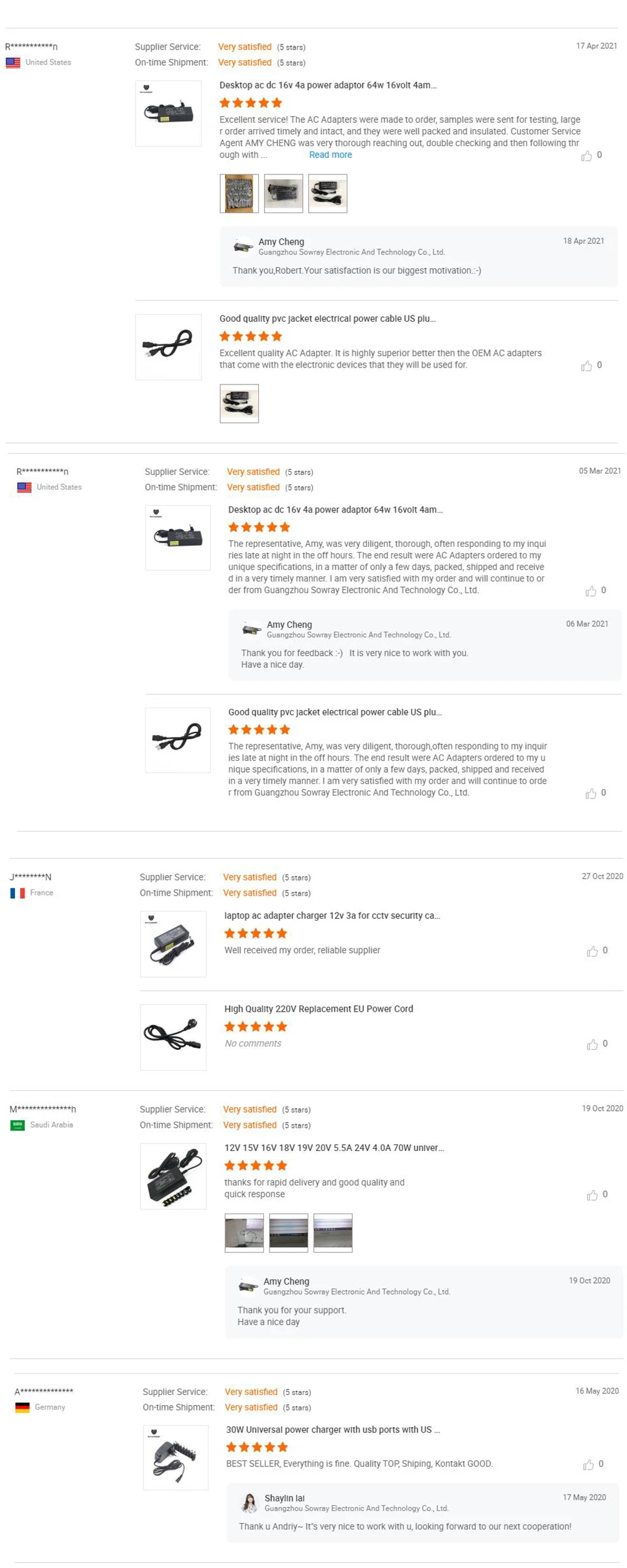Click thumbs-up on Excellent quality AC Adapter review

(586, 366)
